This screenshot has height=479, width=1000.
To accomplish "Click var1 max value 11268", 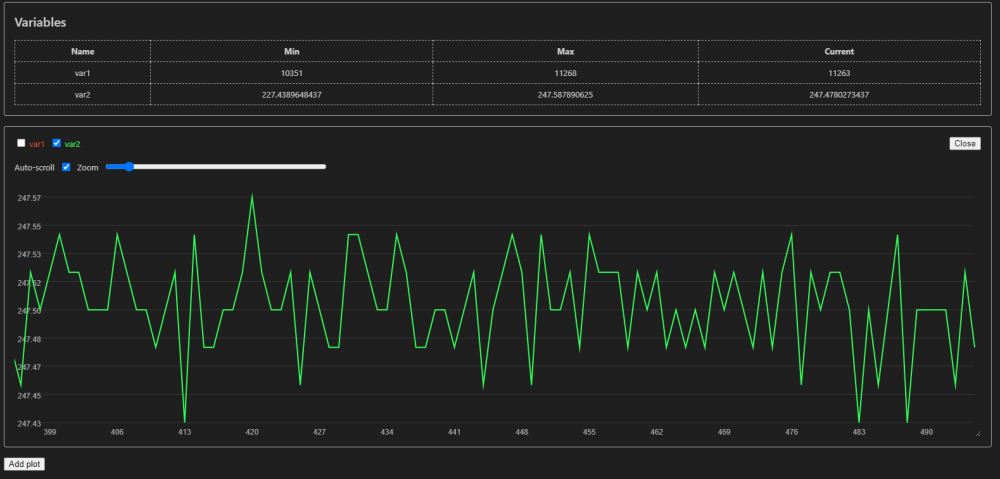I will click(565, 73).
